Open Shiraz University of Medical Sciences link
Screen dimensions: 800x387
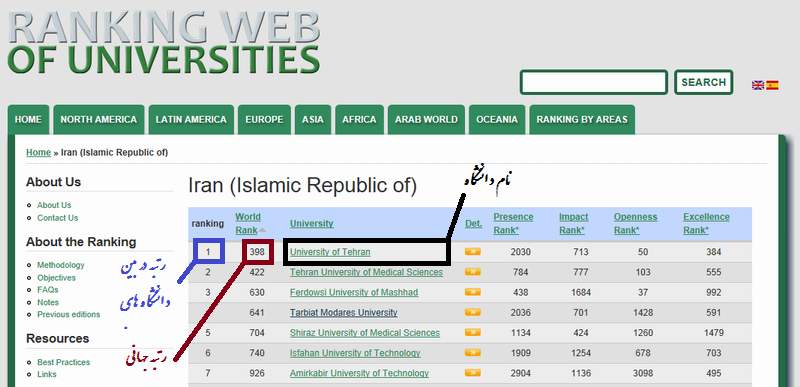pos(365,333)
